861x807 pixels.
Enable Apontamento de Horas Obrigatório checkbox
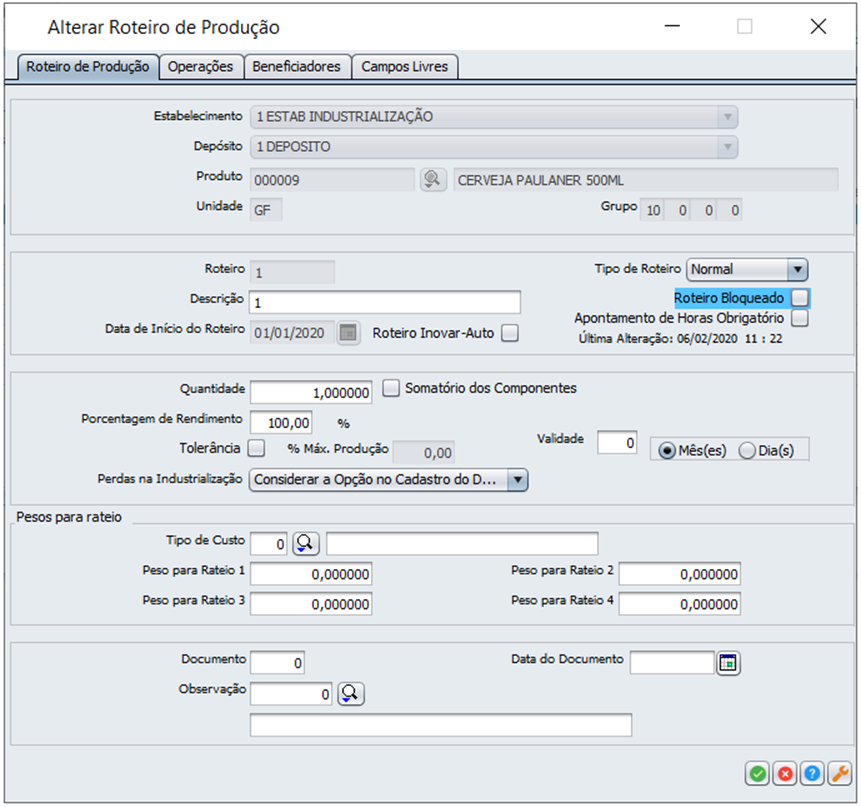[800, 318]
